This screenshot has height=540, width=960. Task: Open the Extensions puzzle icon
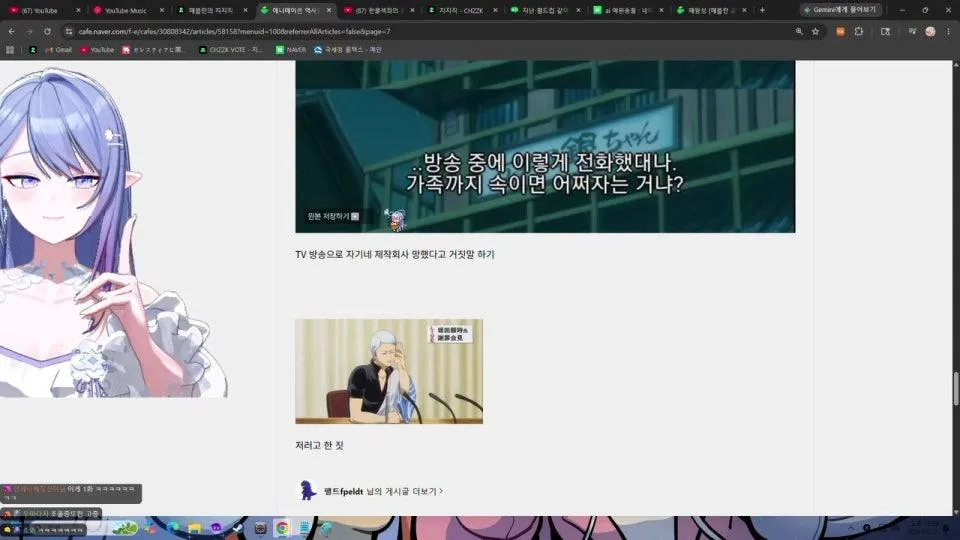[x=858, y=31]
